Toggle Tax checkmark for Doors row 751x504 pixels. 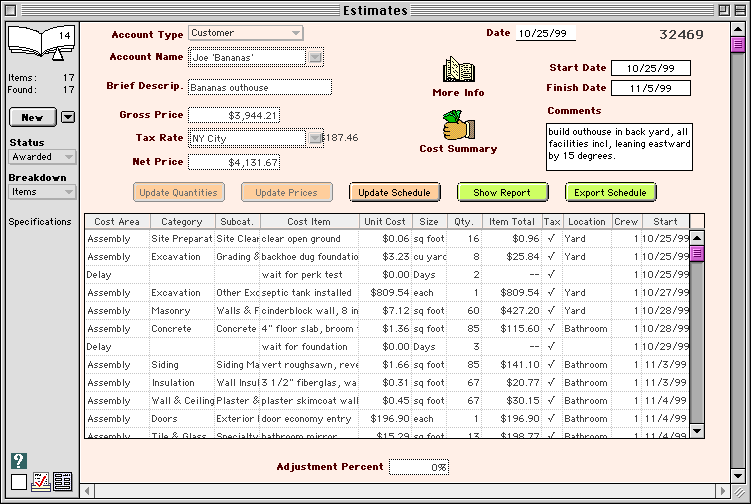click(x=552, y=418)
